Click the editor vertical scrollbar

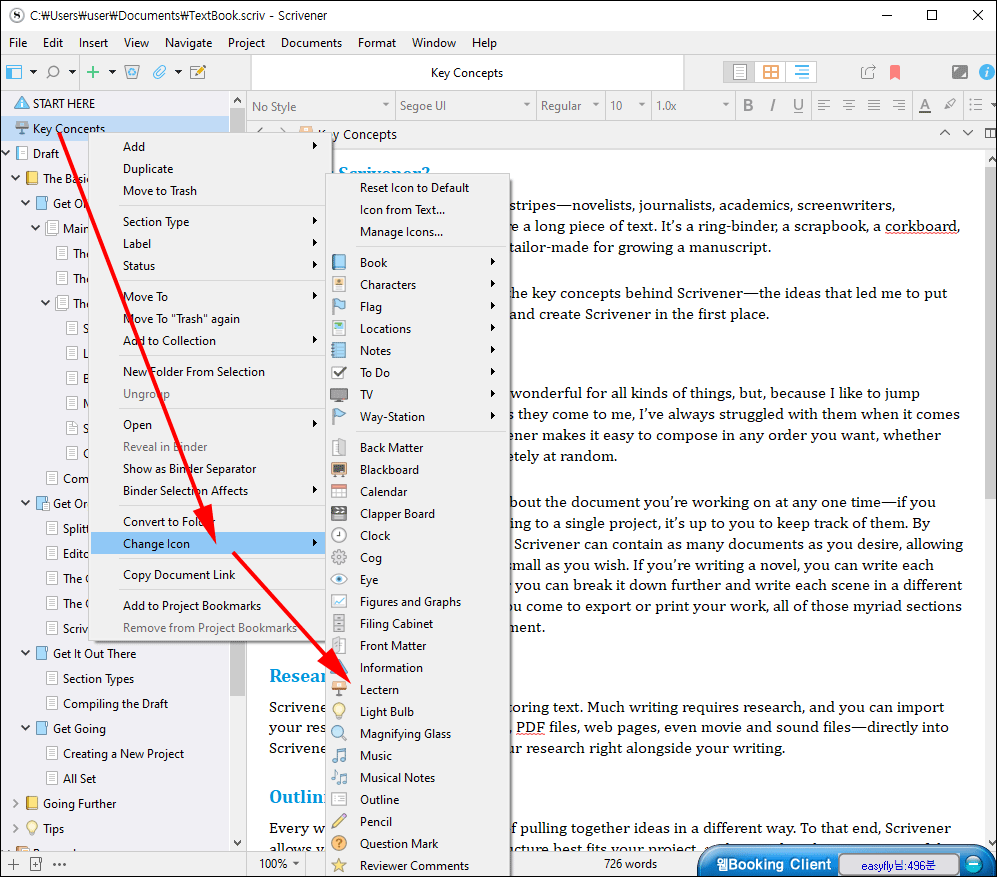pos(991,333)
